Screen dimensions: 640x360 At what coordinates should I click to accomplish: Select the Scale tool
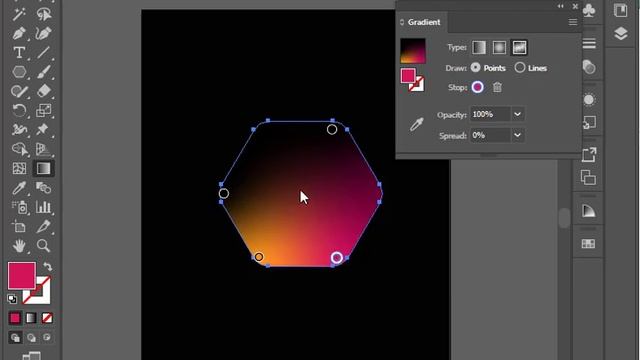coord(43,110)
